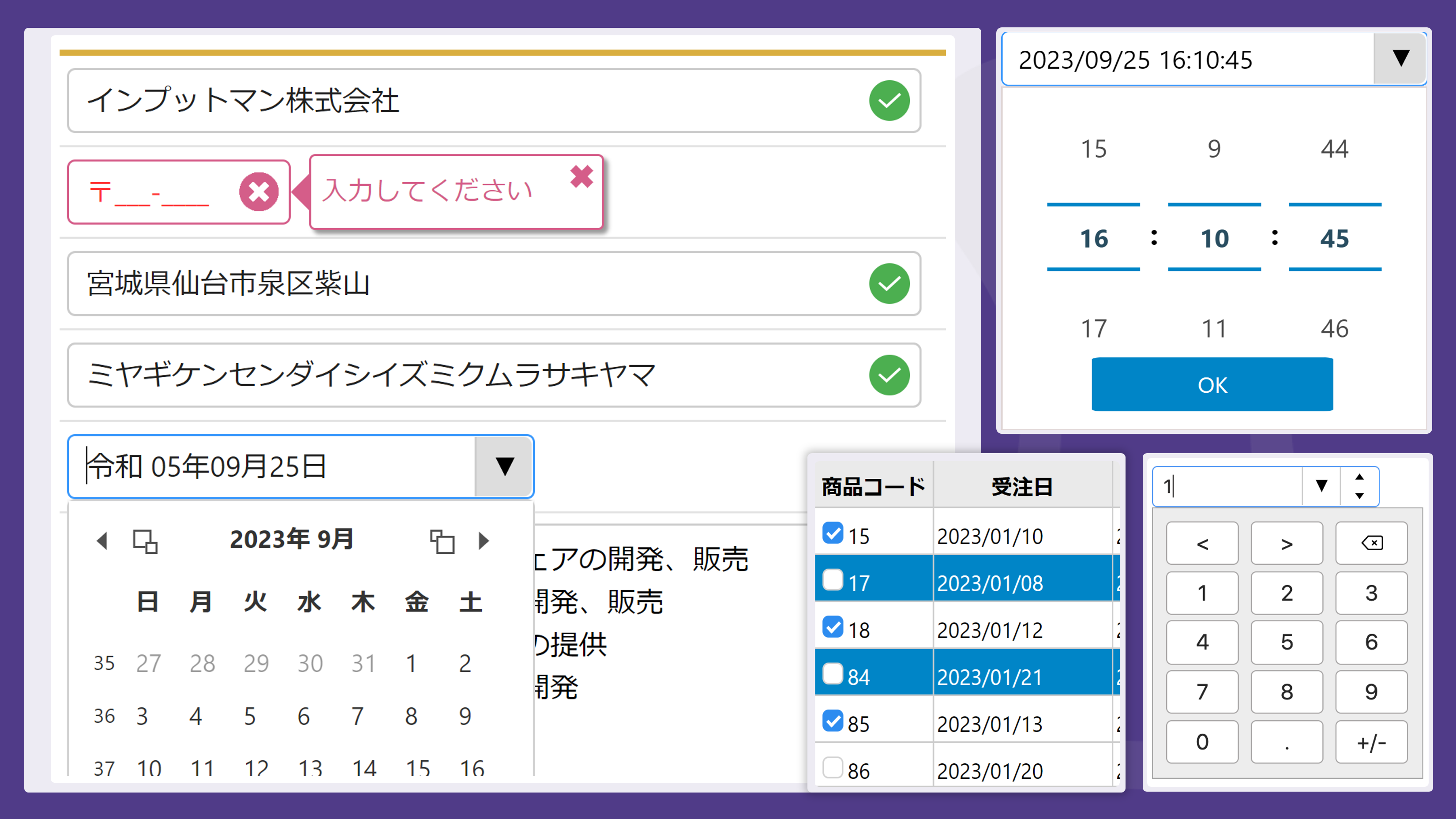The image size is (1456, 819).
Task: Close the 入力してください validation tooltip
Action: click(x=582, y=177)
